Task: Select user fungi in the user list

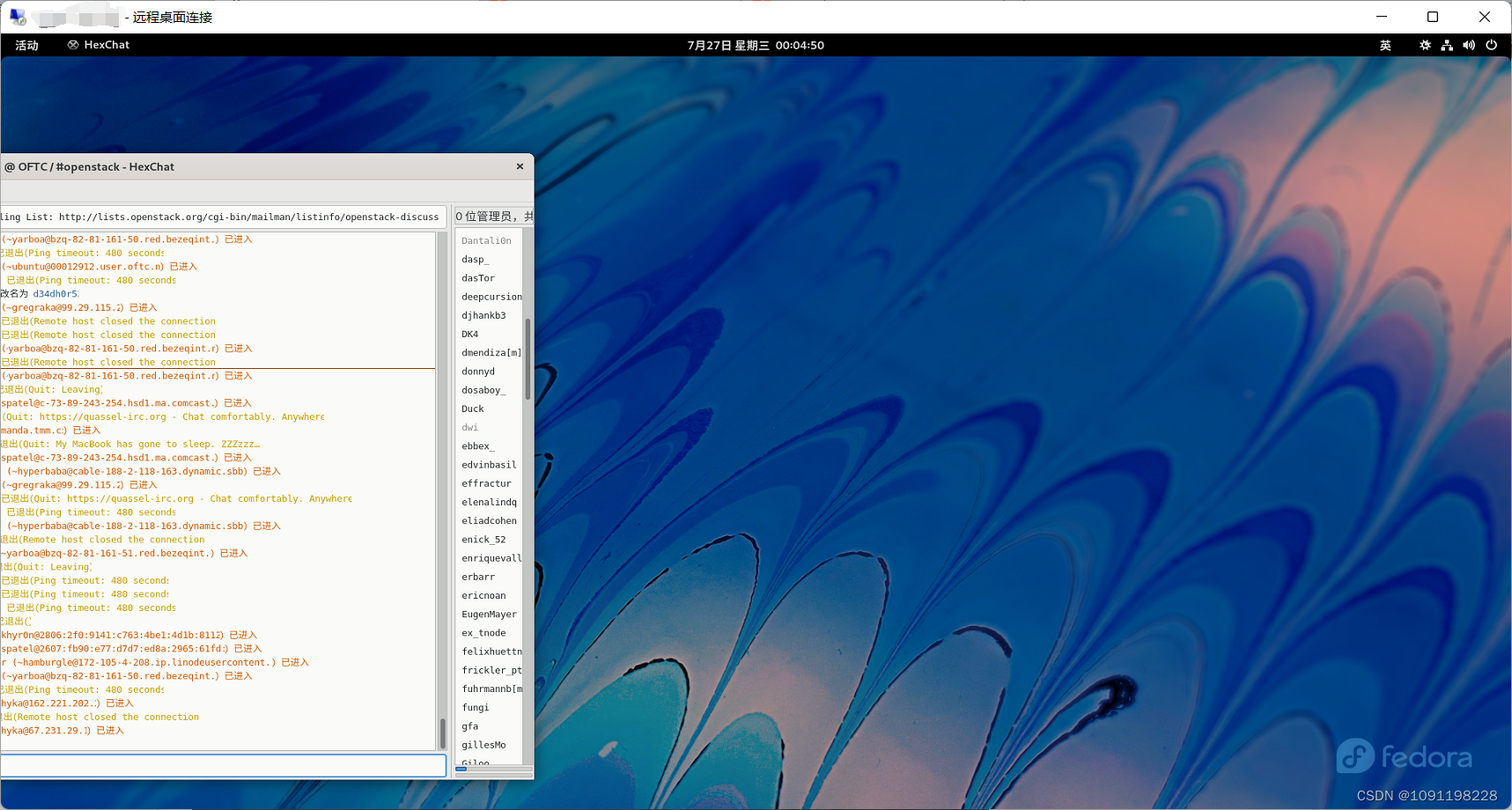Action: tap(476, 708)
